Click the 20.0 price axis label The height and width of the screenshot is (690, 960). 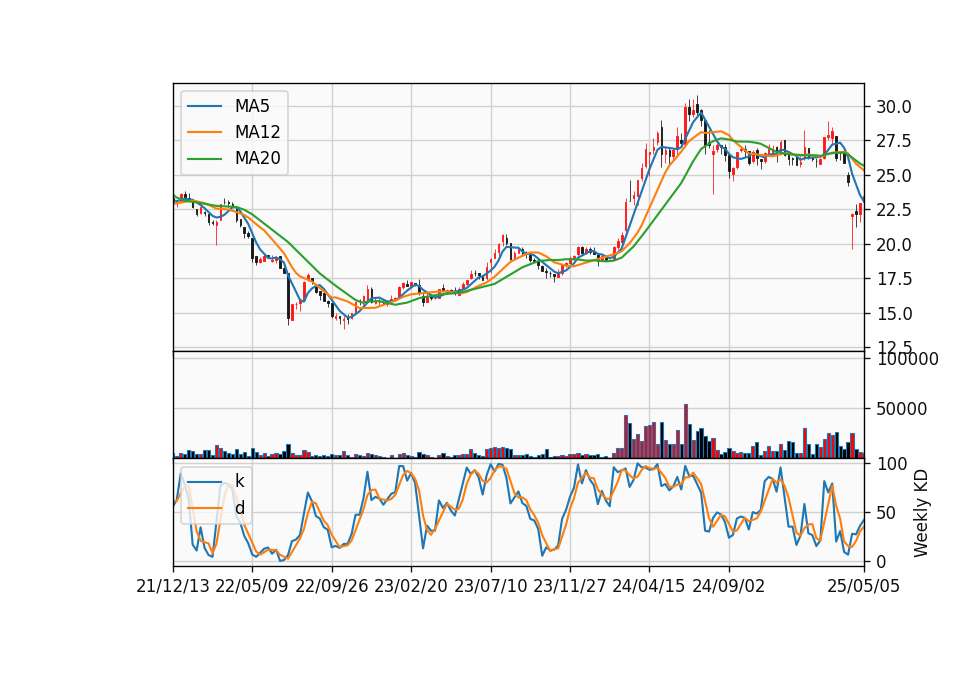pyautogui.click(x=894, y=245)
